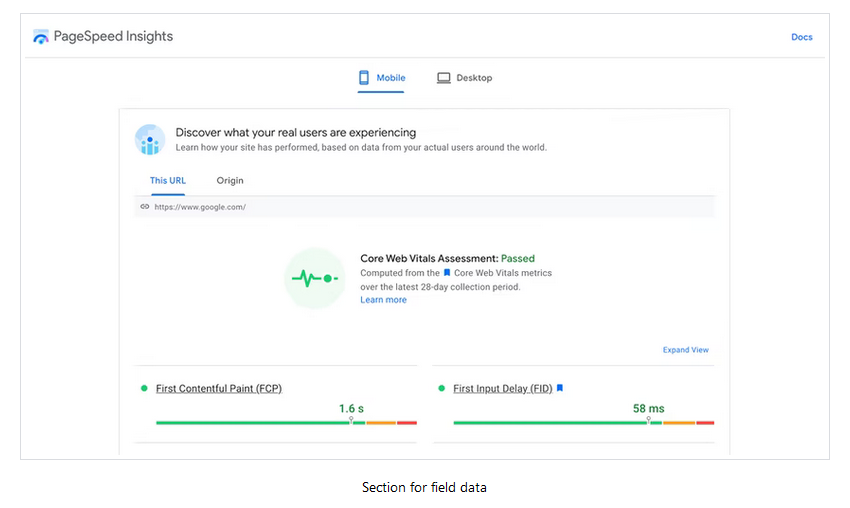
Task: Click the https://www.google.com/ URL text
Action: coord(200,207)
